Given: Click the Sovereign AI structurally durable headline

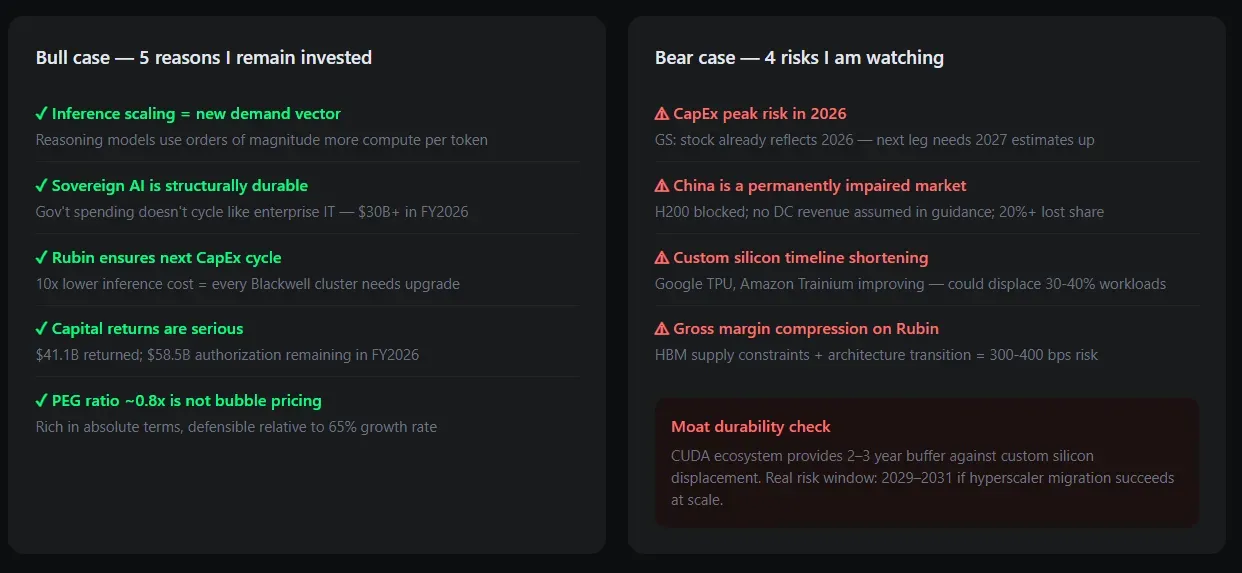Looking at the screenshot, I should (x=180, y=186).
